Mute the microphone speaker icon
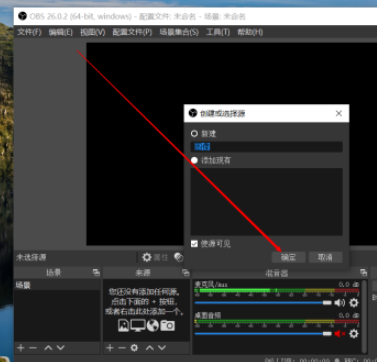Screen dimensions: 377x362 (x=340, y=303)
